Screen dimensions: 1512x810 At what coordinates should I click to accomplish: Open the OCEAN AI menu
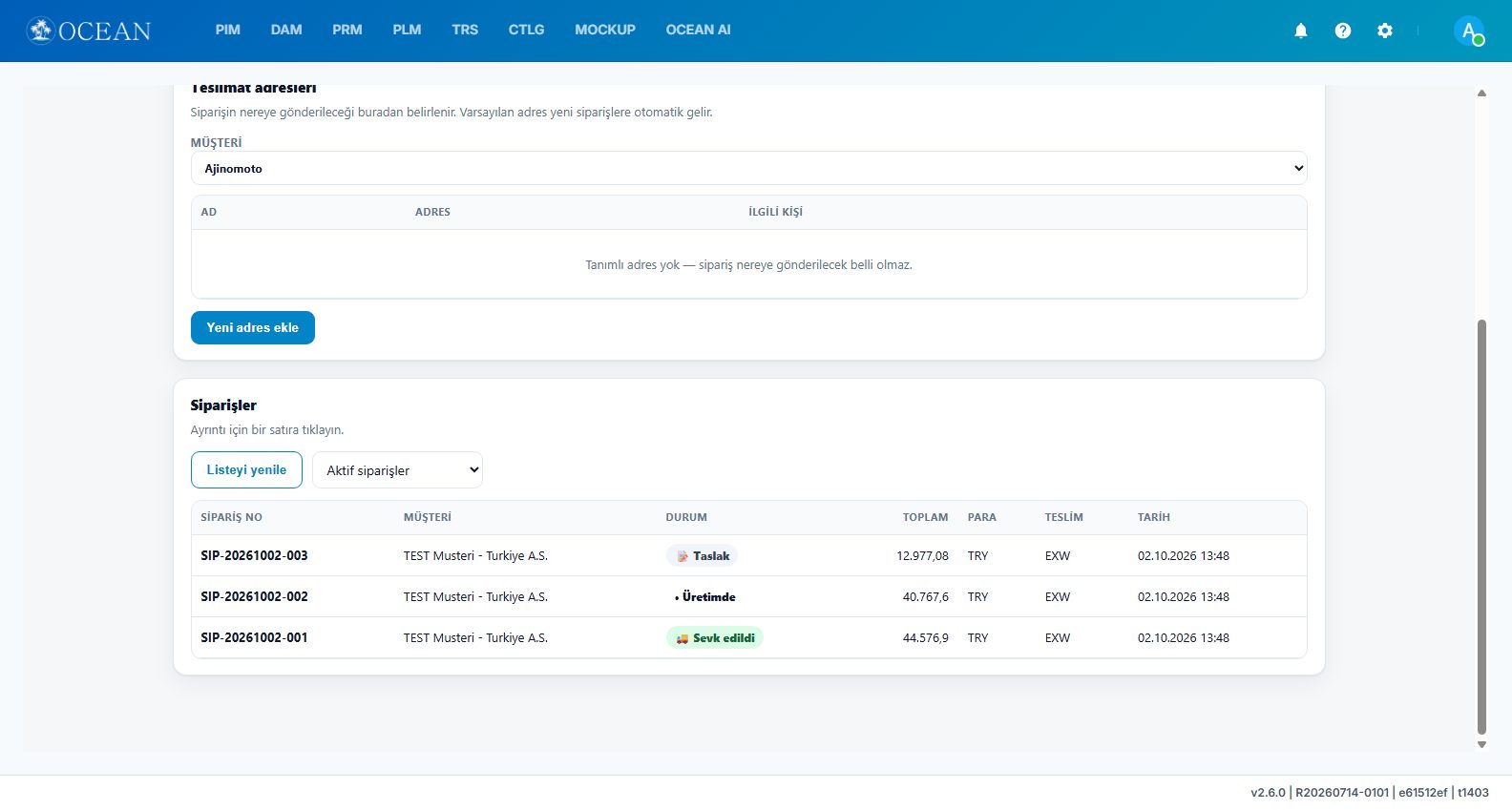click(x=698, y=30)
